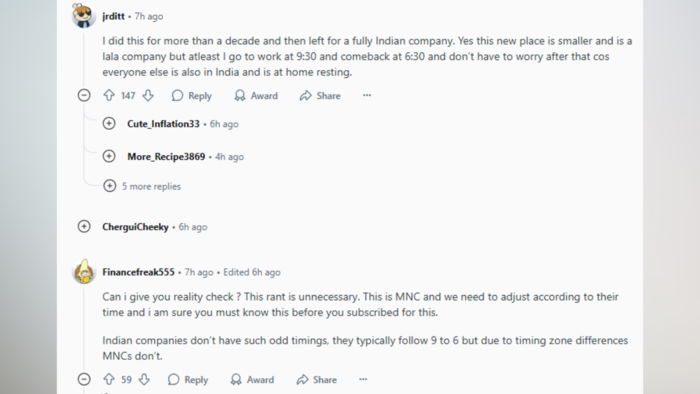
Task: Reply to jrditt's comment
Action: point(192,95)
